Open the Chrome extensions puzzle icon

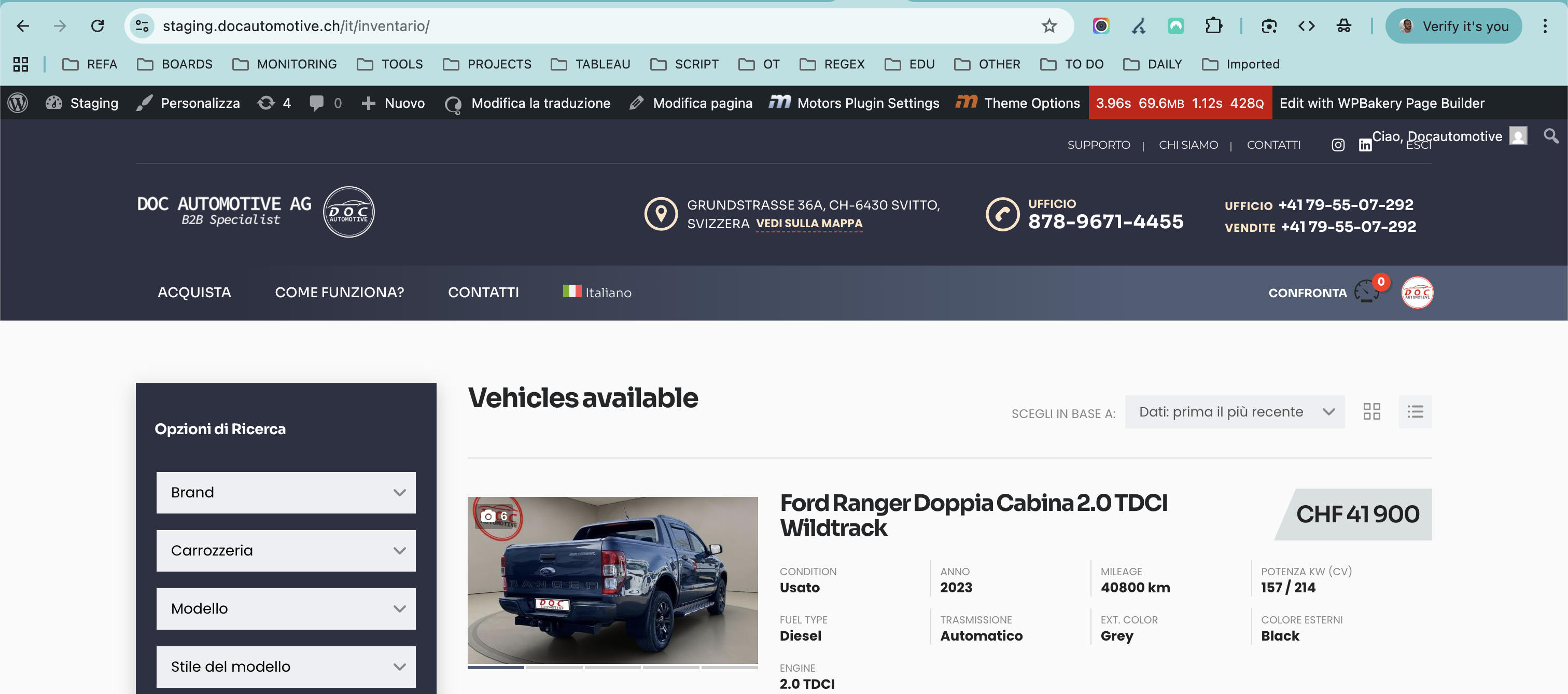tap(1213, 26)
